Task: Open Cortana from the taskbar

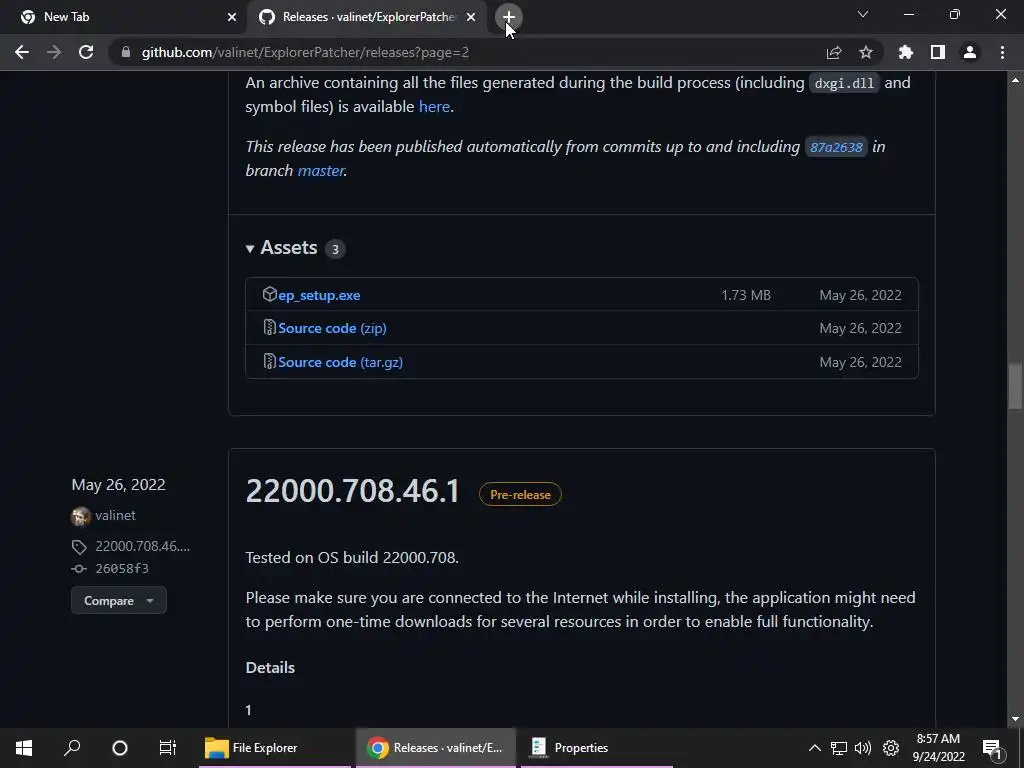Action: [x=120, y=748]
